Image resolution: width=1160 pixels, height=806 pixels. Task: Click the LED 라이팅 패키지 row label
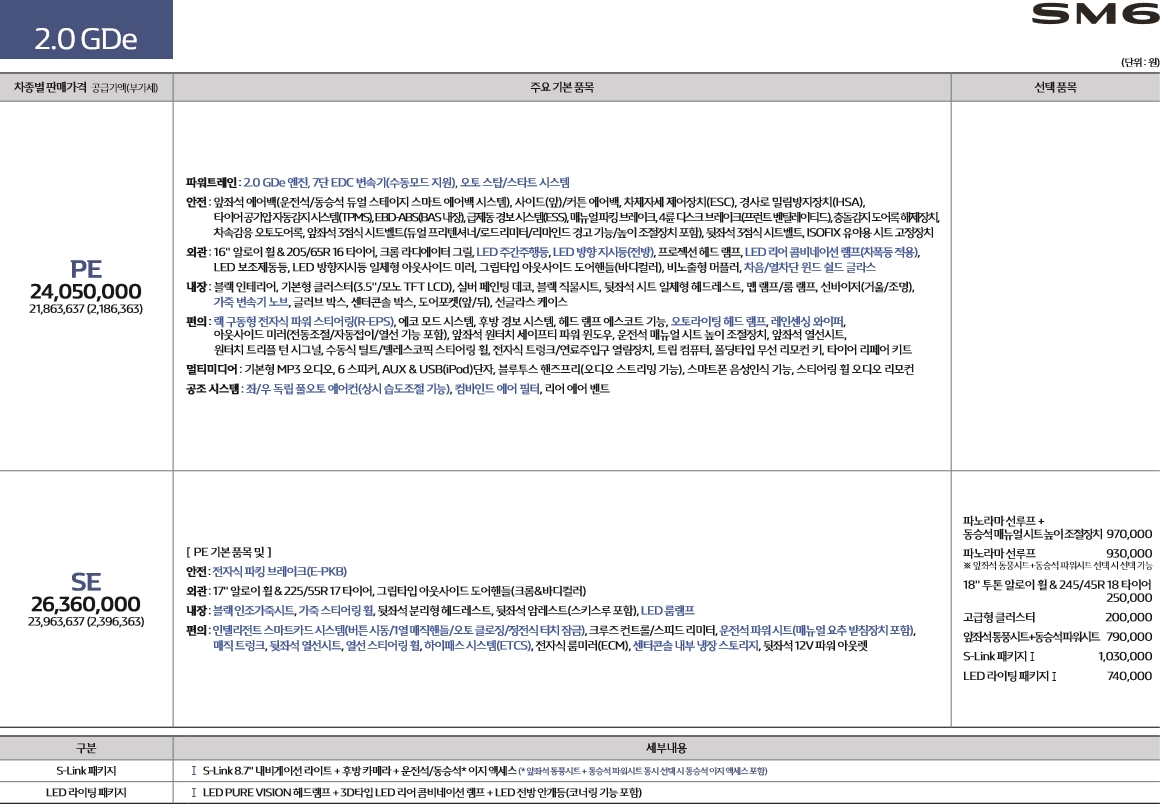click(x=87, y=793)
